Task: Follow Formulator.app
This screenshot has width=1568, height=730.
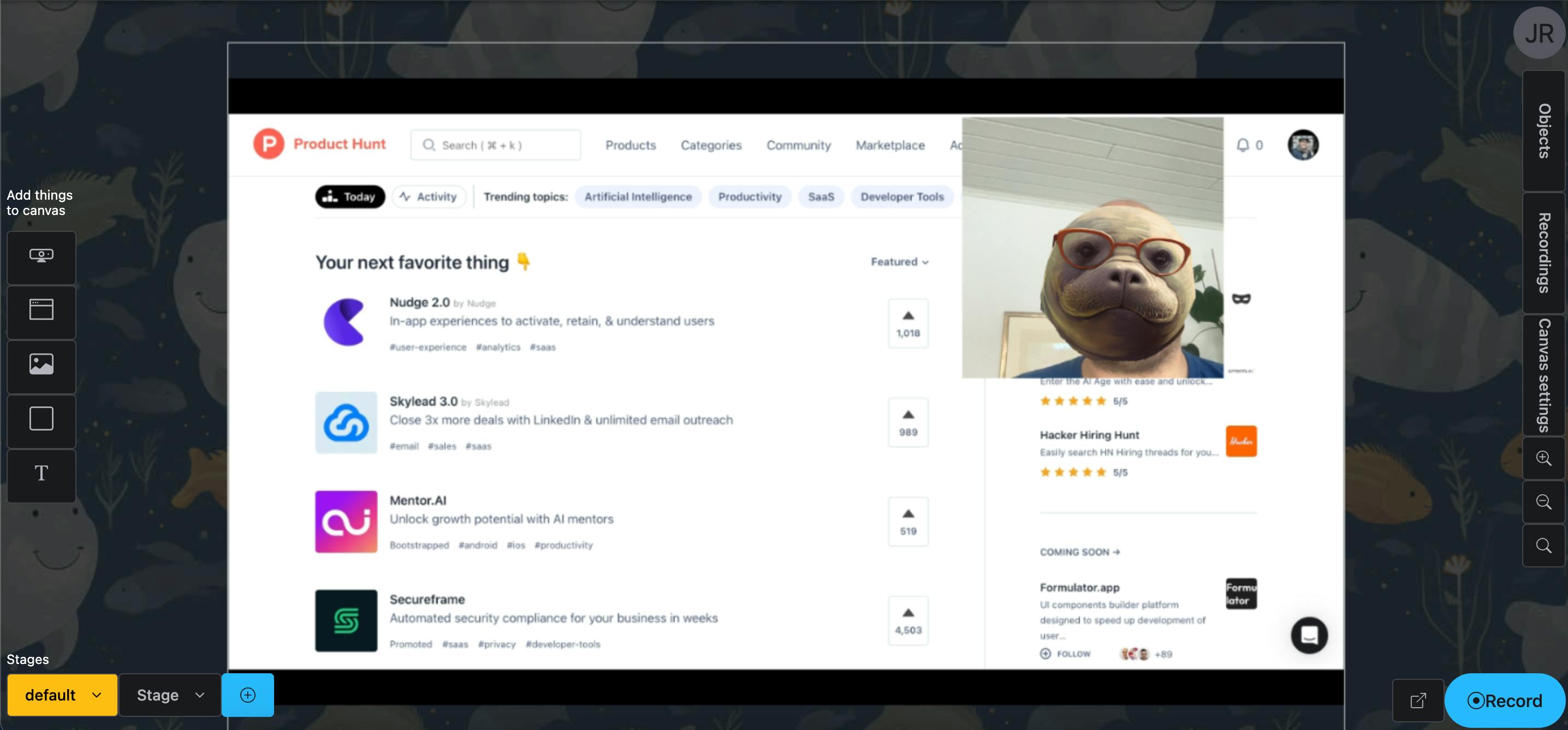Action: (1065, 654)
